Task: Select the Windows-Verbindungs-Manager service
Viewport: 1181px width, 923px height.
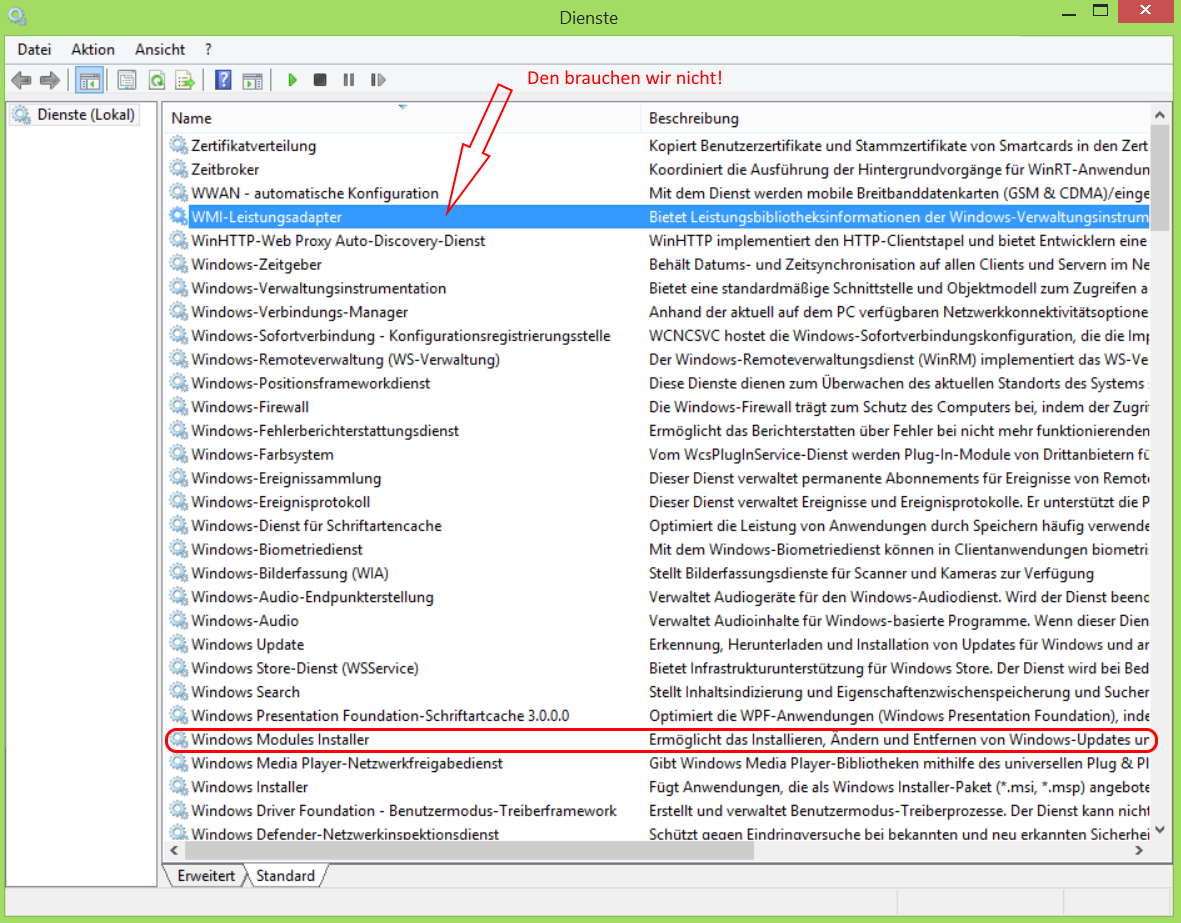Action: [658, 312]
